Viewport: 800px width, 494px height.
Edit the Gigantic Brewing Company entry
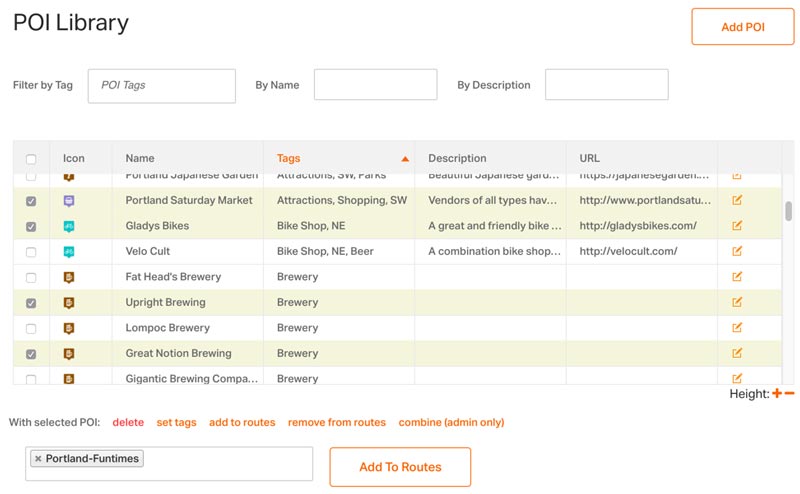[x=737, y=378]
